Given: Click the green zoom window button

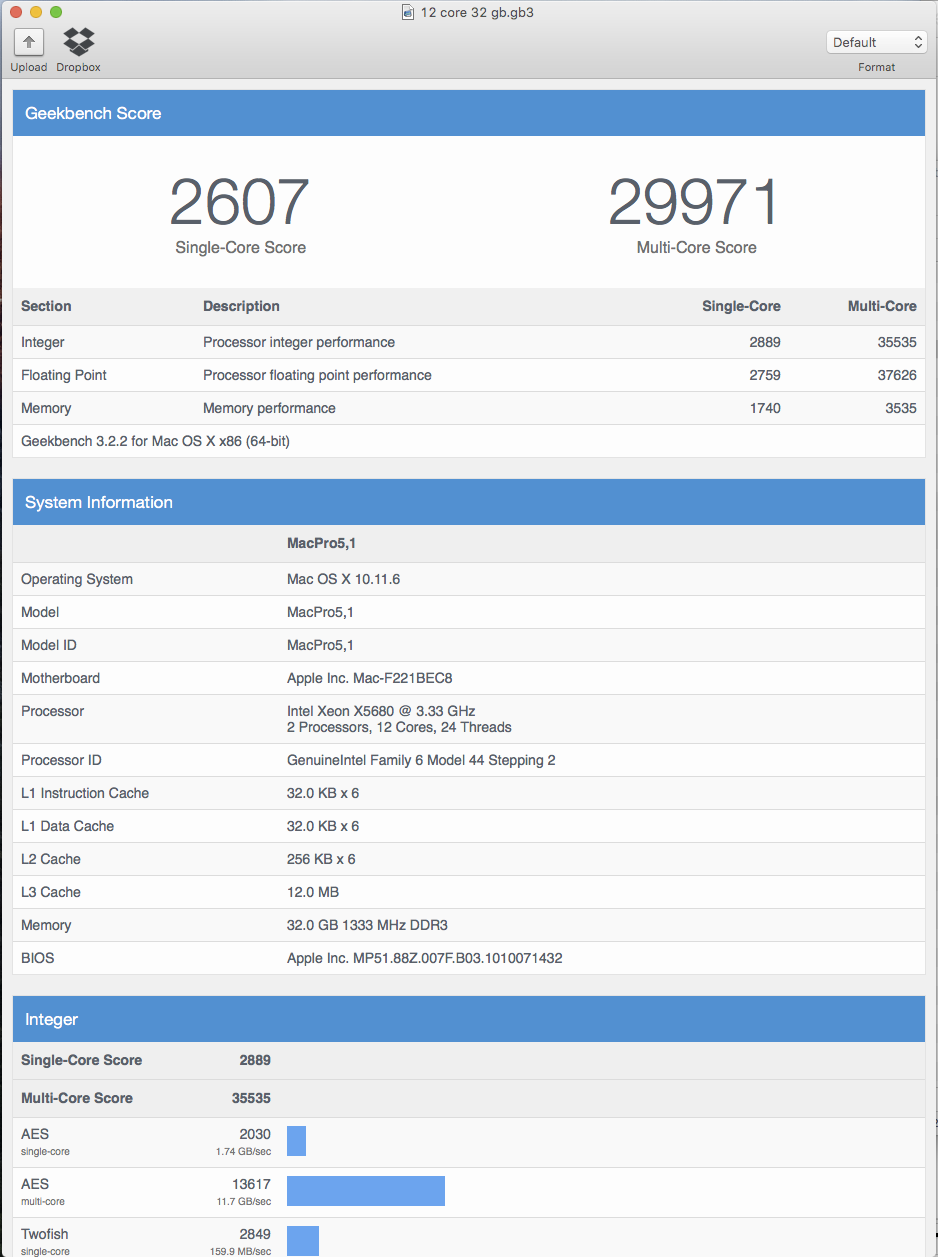Looking at the screenshot, I should click(x=56, y=12).
